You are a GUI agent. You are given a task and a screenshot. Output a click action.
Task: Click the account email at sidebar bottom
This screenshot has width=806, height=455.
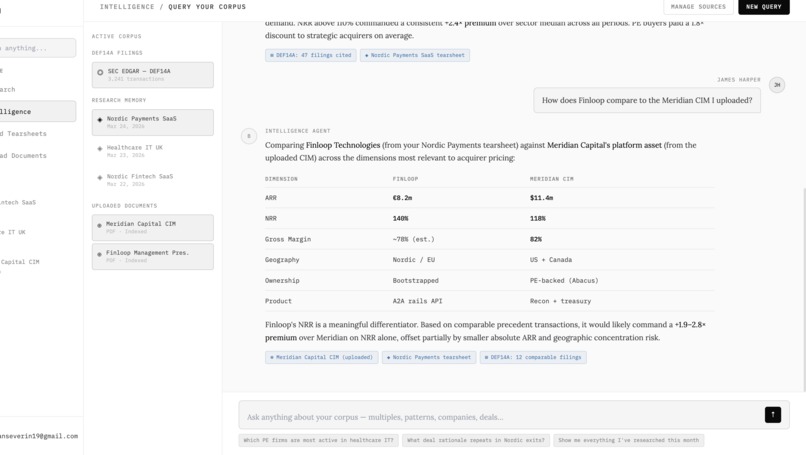pos(39,436)
